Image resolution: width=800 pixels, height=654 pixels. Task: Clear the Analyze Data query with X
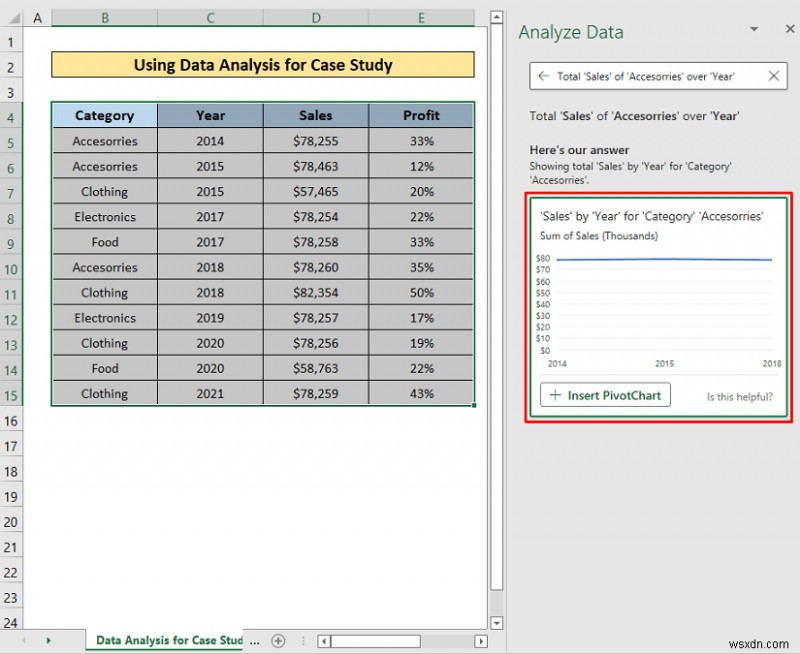tap(773, 76)
